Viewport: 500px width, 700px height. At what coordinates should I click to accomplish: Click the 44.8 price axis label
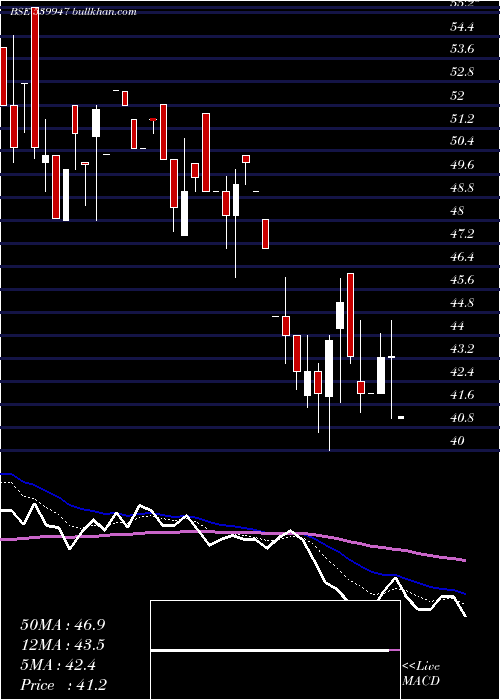[x=462, y=303]
